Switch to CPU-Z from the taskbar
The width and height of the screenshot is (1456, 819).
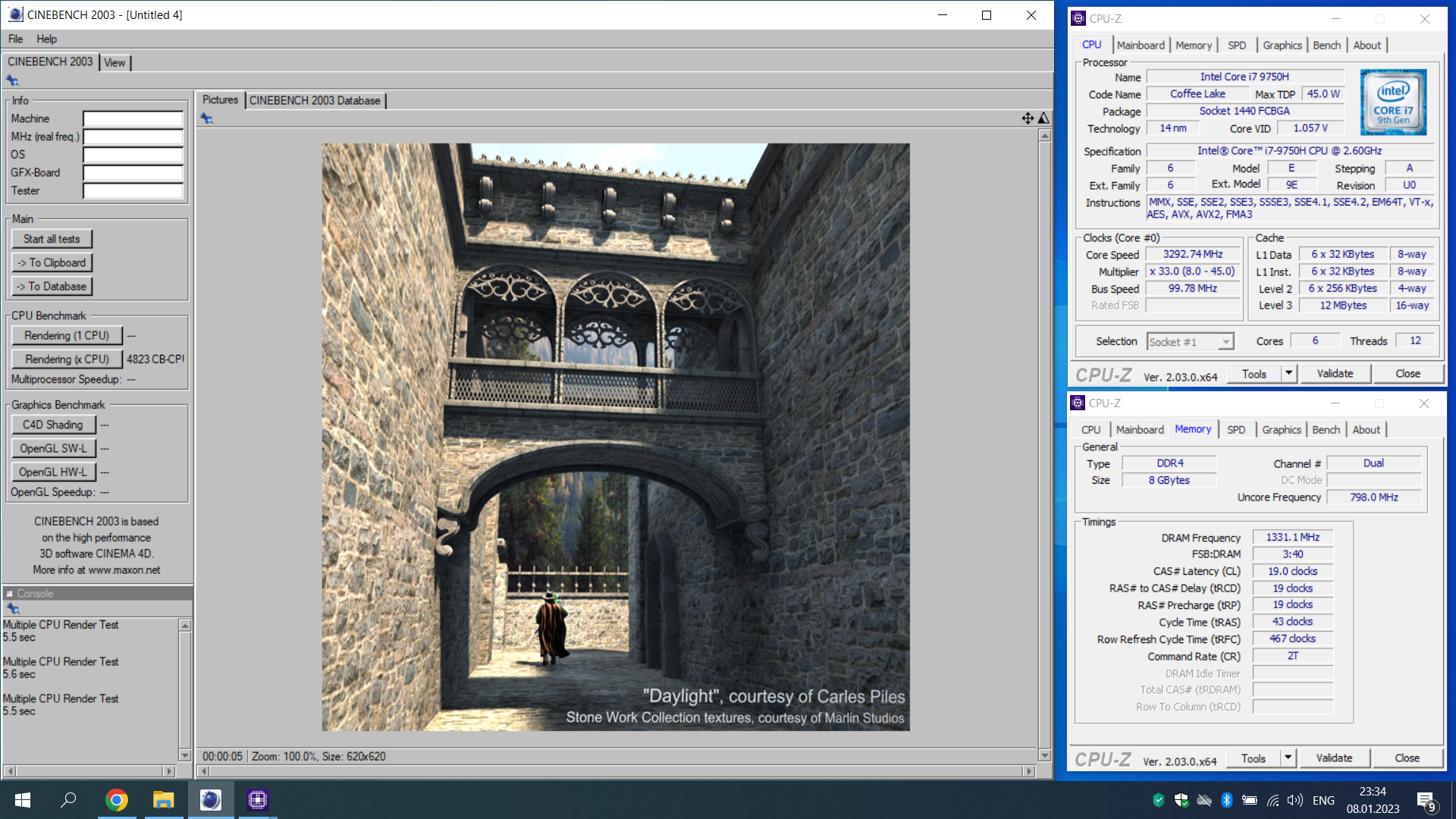tap(258, 800)
